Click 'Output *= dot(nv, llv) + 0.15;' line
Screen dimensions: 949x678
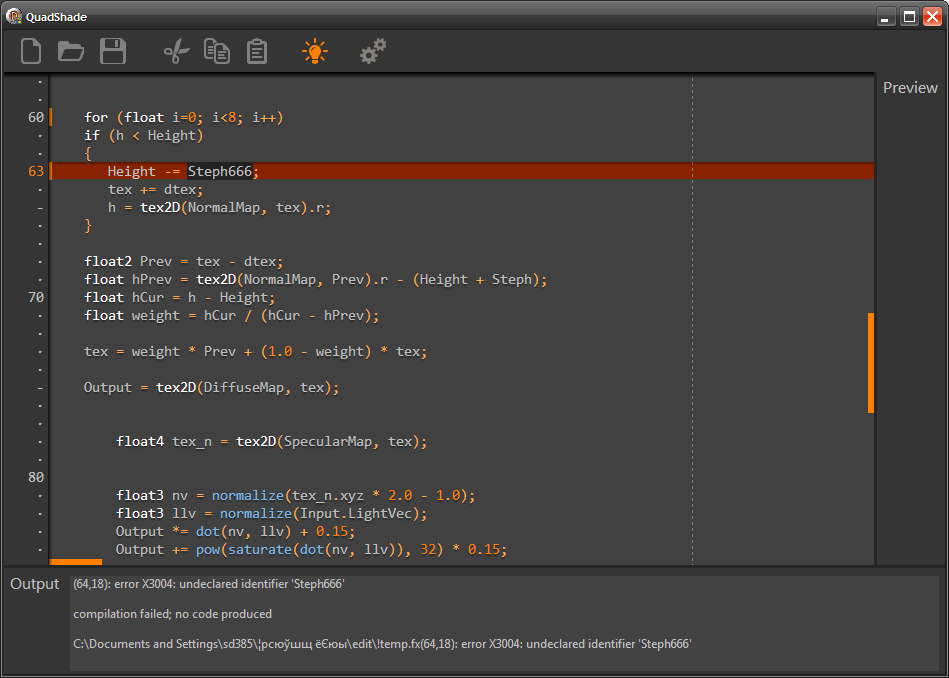(x=235, y=532)
